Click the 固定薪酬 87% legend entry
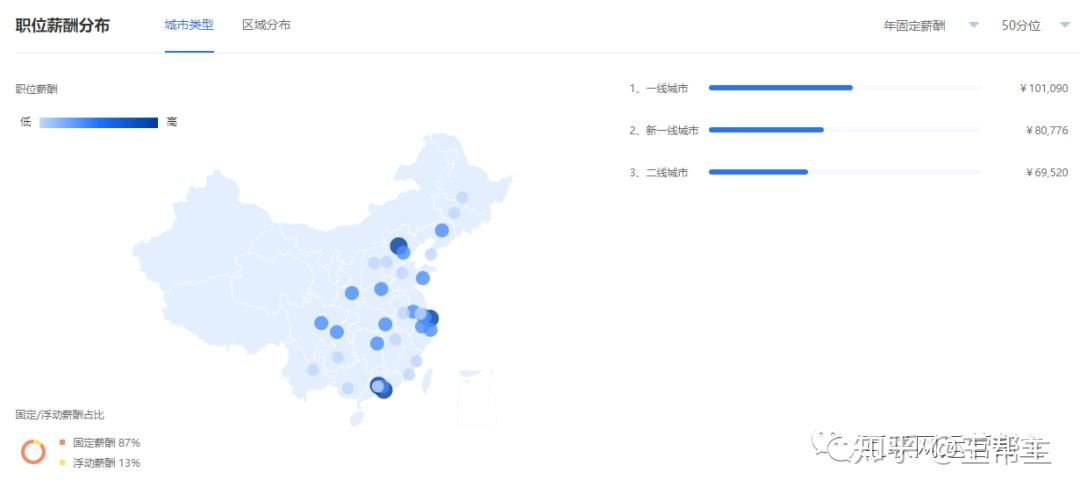 click(x=101, y=442)
